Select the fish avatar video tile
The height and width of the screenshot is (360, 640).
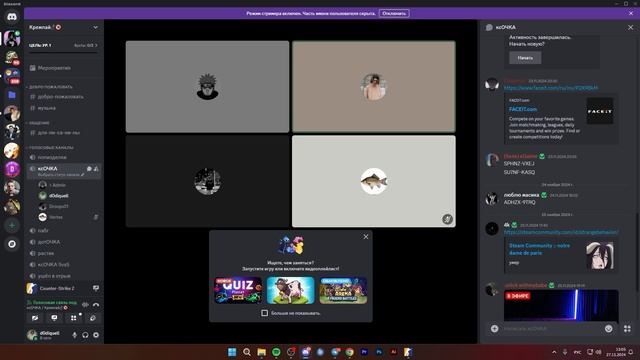pos(374,181)
